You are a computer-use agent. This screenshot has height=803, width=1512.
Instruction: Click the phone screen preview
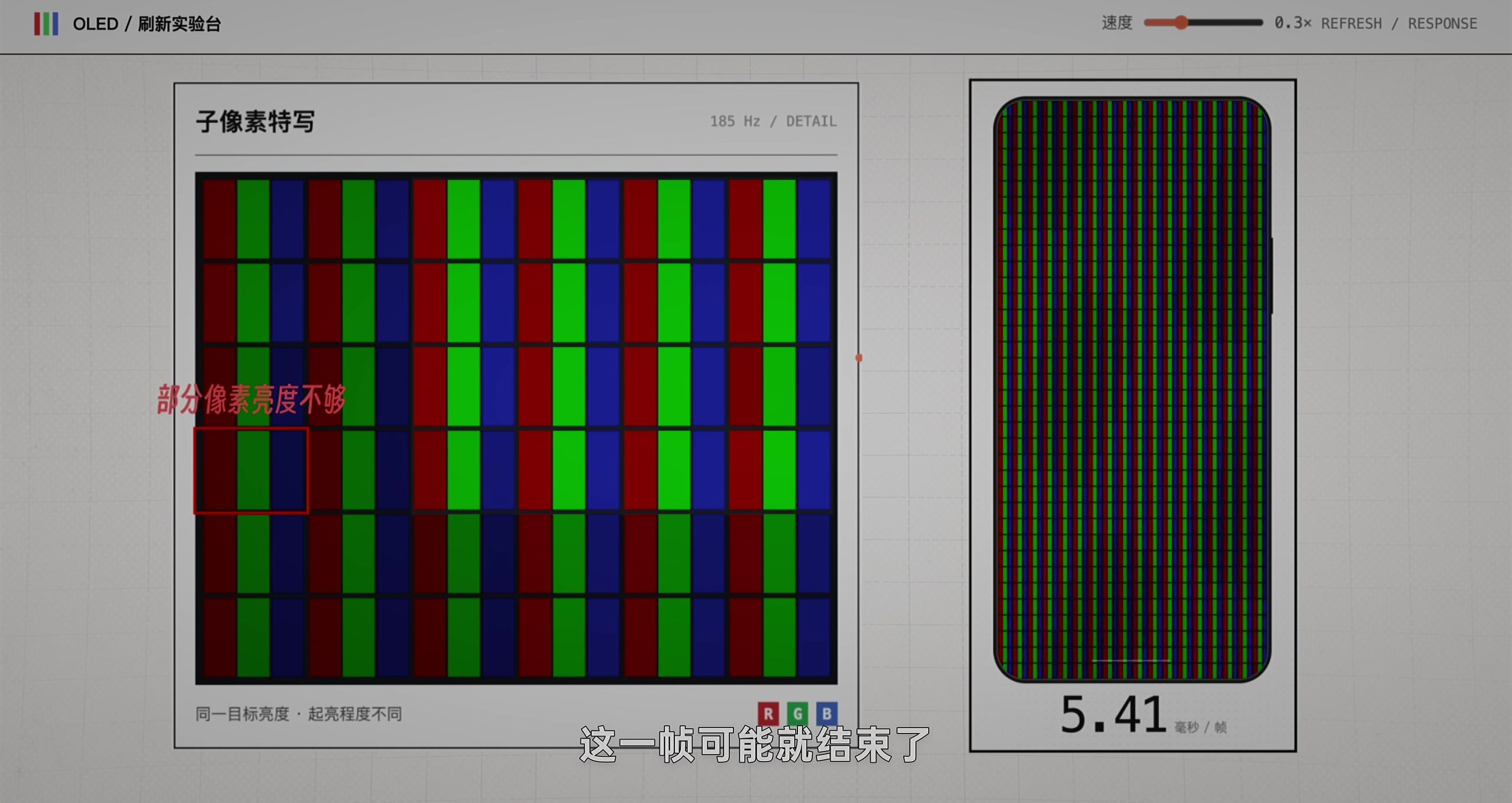tap(1132, 390)
